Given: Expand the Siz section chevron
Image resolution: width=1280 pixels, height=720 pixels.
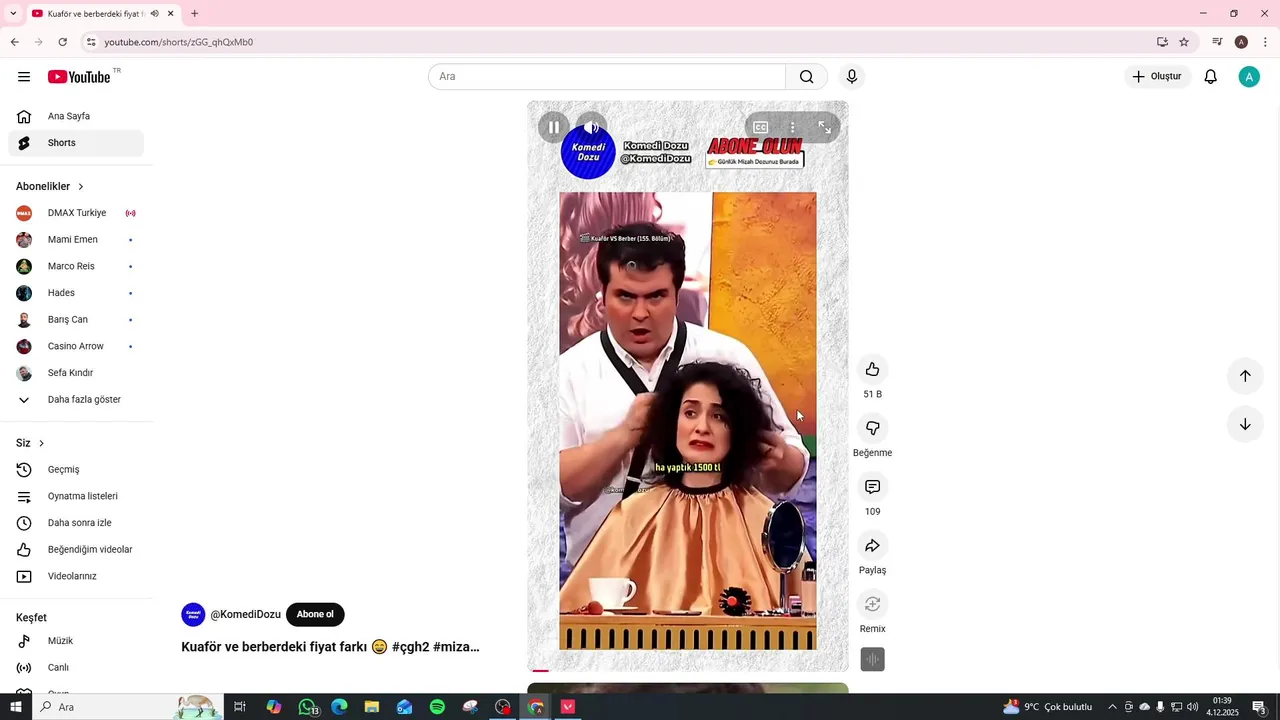Looking at the screenshot, I should tap(41, 443).
